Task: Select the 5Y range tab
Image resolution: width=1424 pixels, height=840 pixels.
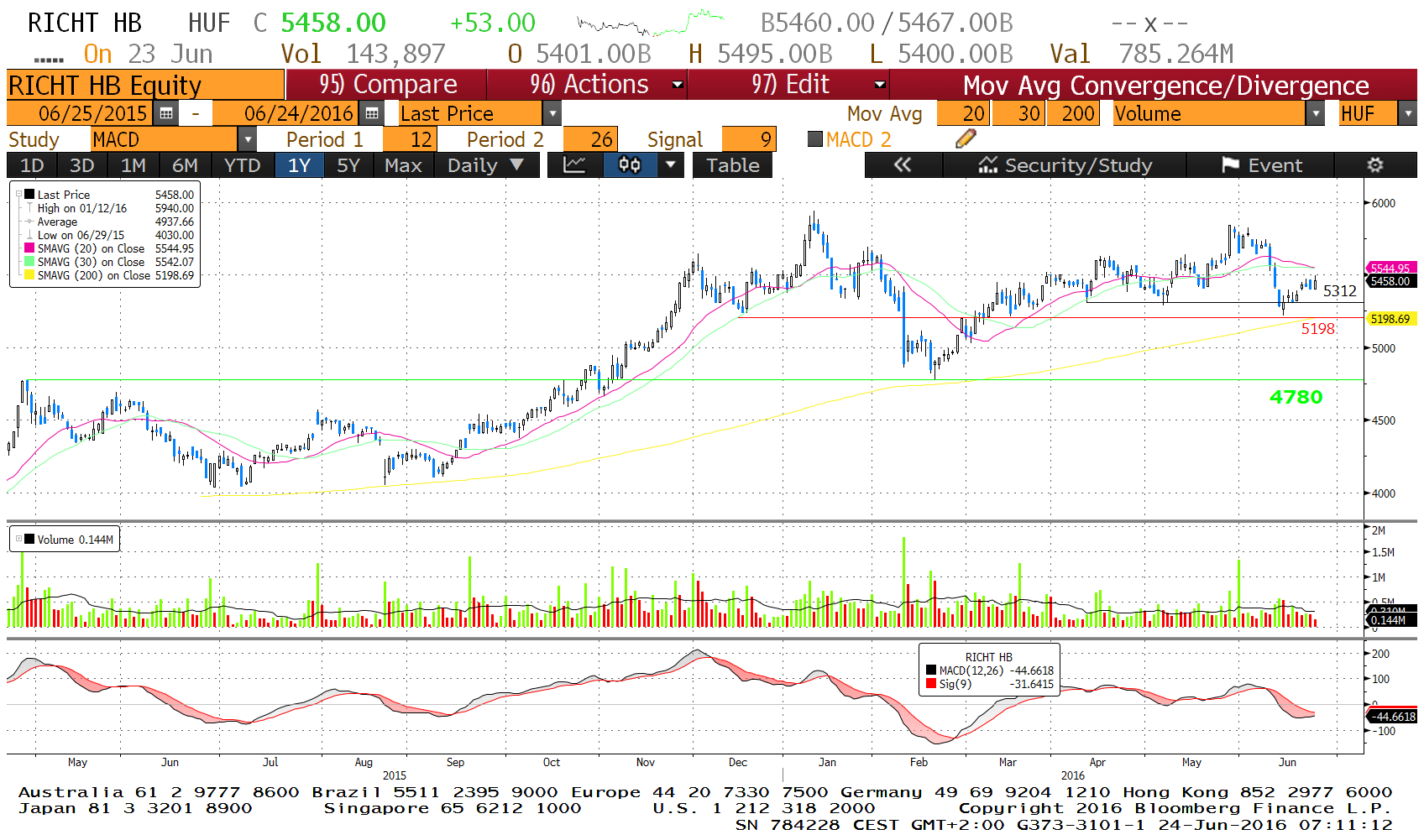Action: pos(348,165)
